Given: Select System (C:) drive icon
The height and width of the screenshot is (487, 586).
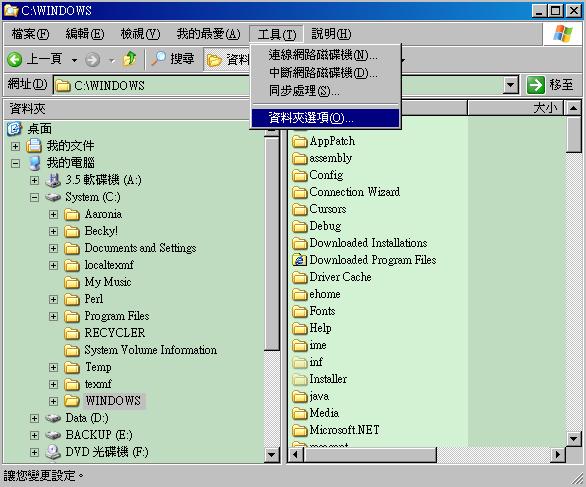Looking at the screenshot, I should (x=53, y=197).
